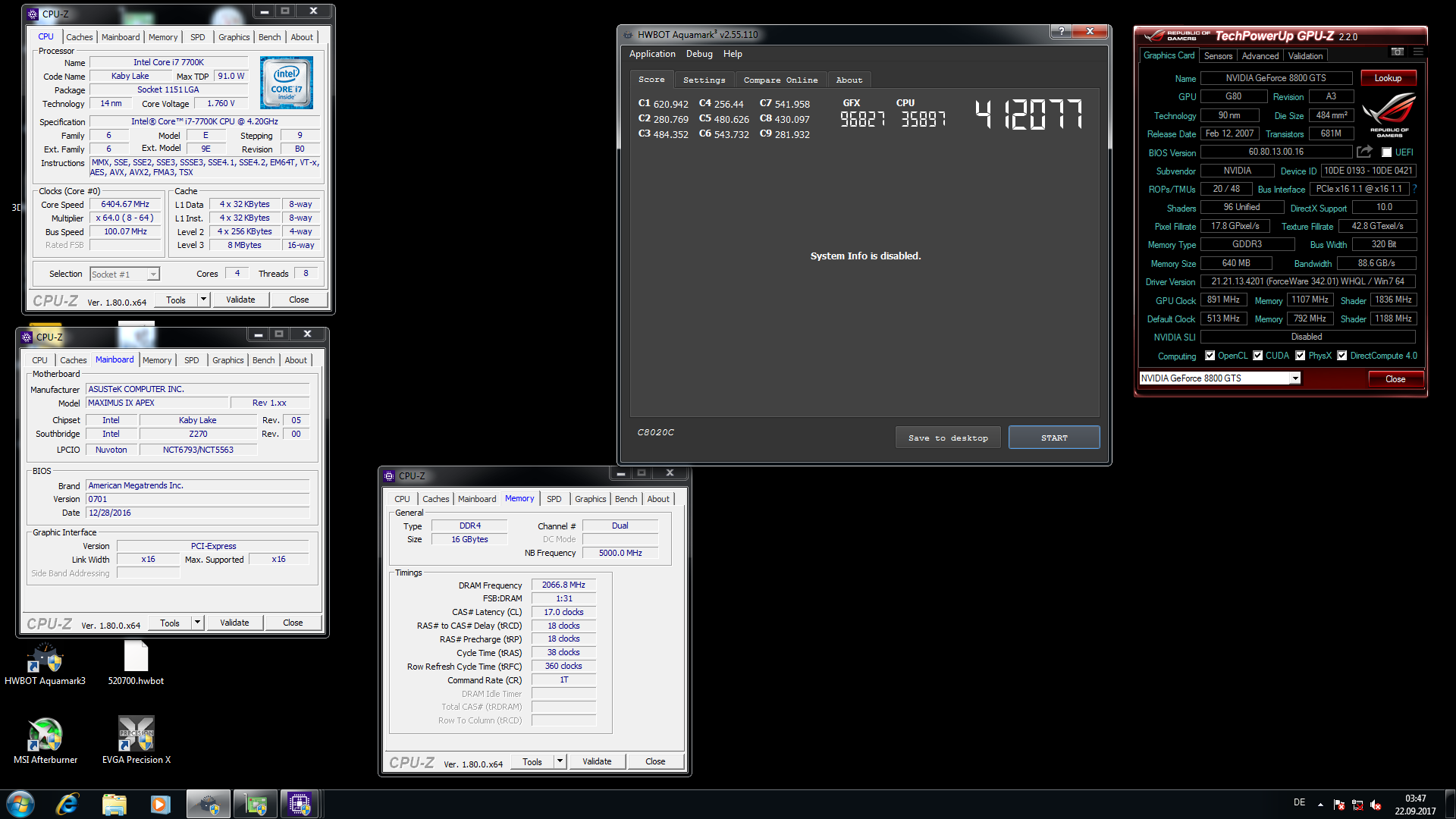1456x819 pixels.
Task: Open Internet Explorer from the taskbar
Action: (67, 804)
